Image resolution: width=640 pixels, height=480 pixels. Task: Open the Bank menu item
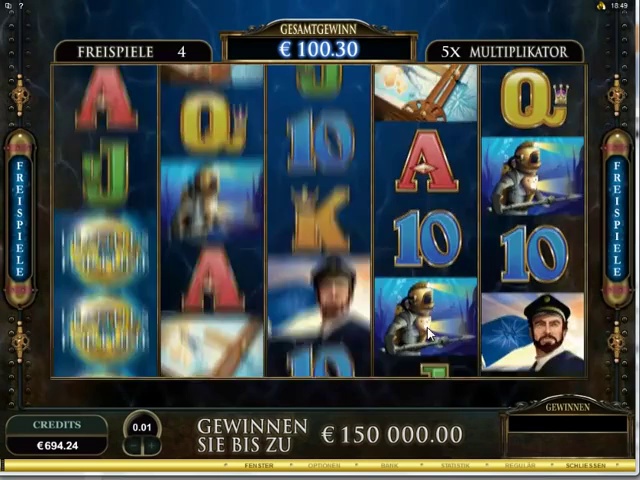(x=389, y=465)
